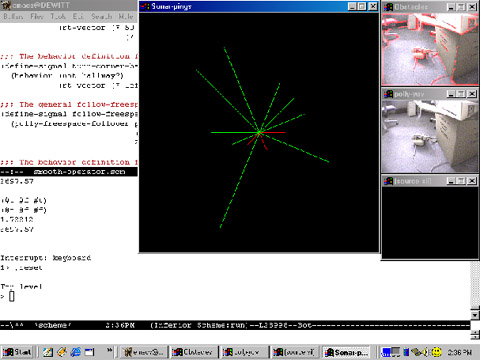
Task: Click the gnu icon in the Emacs title bar
Action: click(x=6, y=5)
